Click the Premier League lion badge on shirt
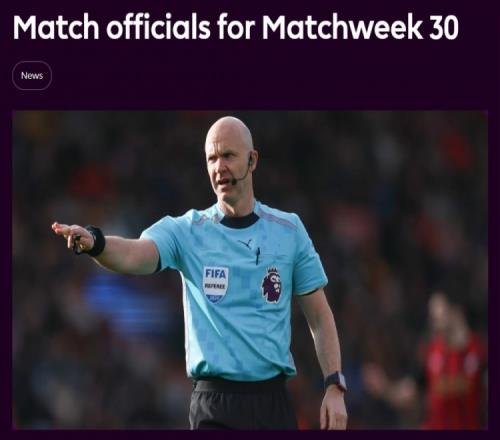Viewport: 500px width, 440px height. [272, 285]
